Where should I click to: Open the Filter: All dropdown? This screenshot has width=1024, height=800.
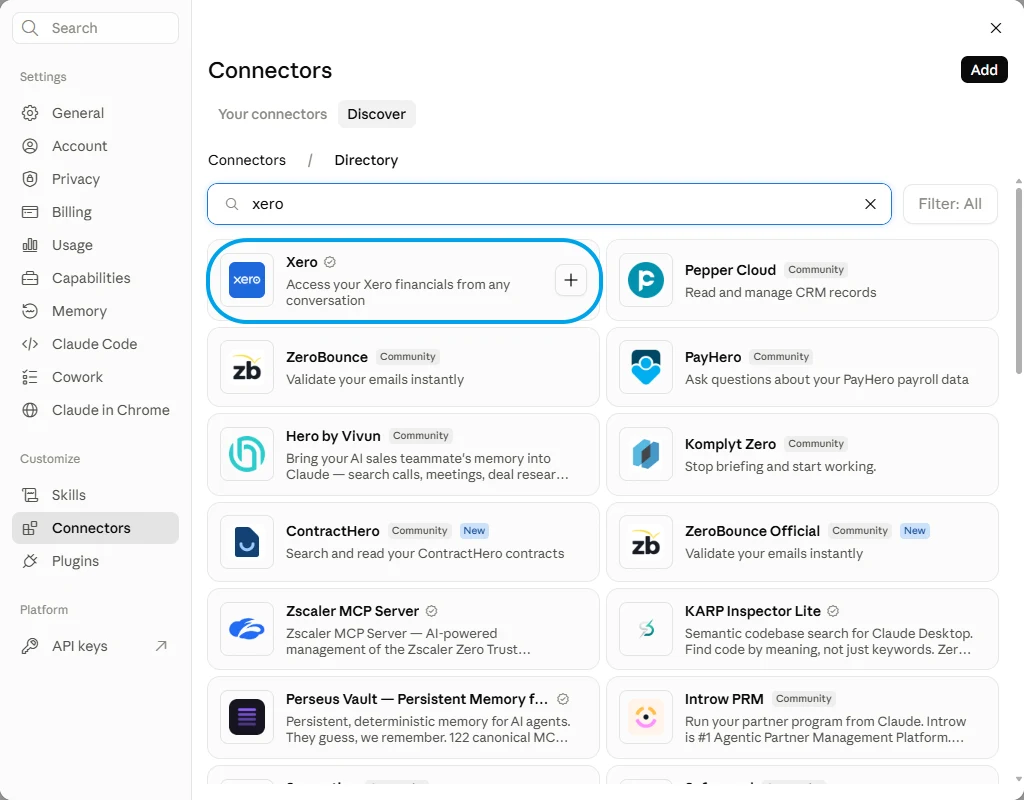[x=950, y=204]
